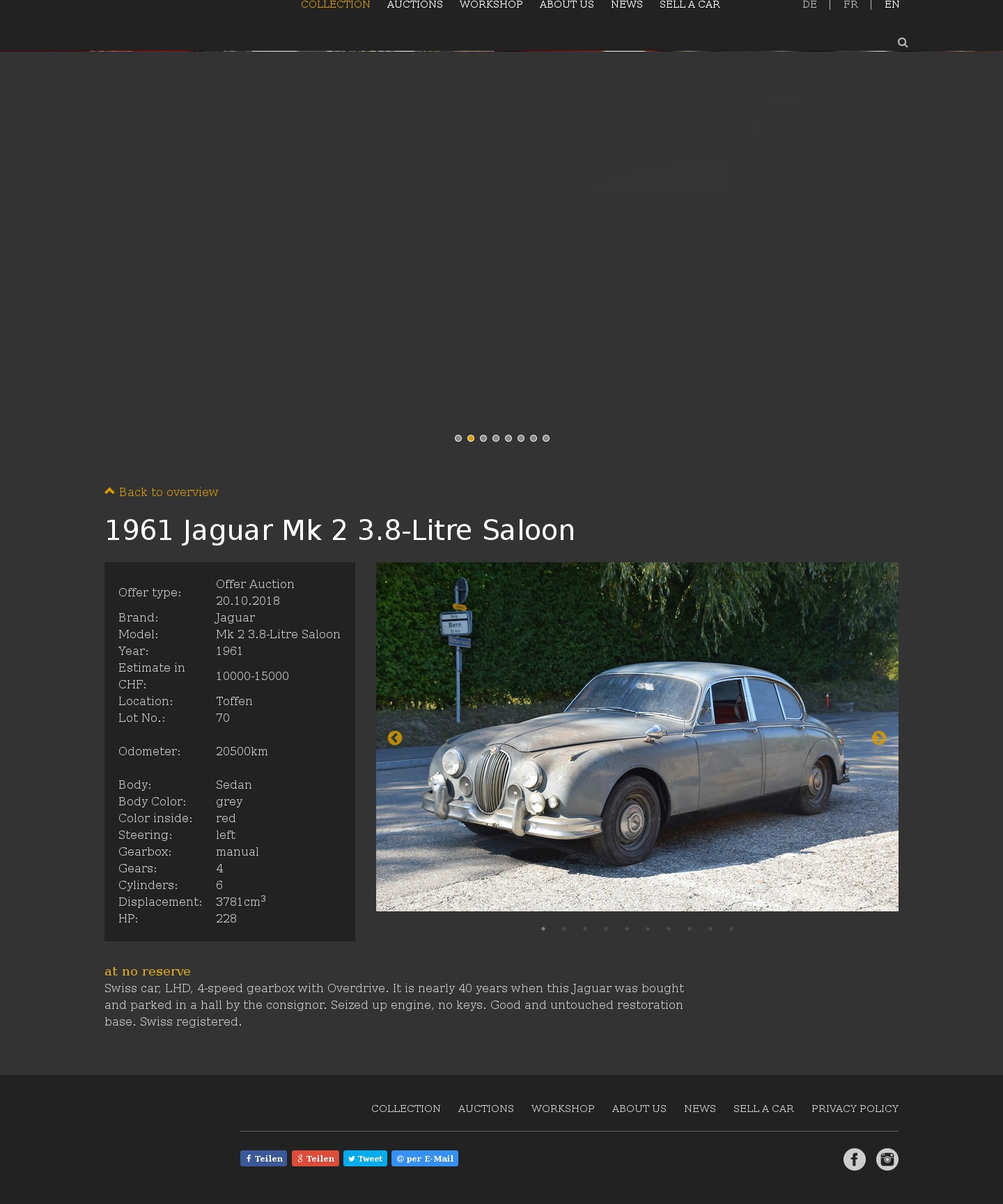
Task: Switch language to EN
Action: point(892,5)
